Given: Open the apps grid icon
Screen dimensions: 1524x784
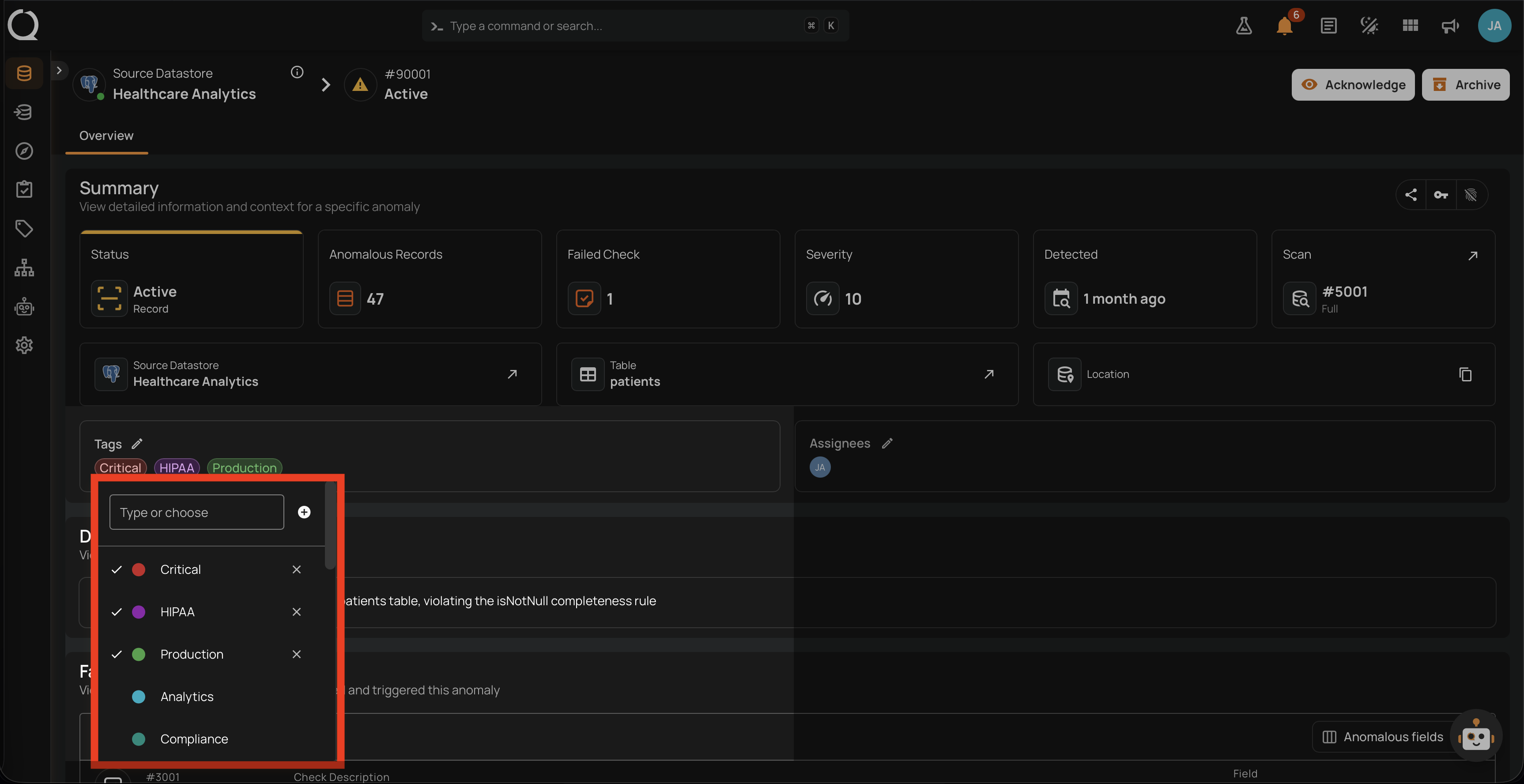Looking at the screenshot, I should click(x=1411, y=26).
